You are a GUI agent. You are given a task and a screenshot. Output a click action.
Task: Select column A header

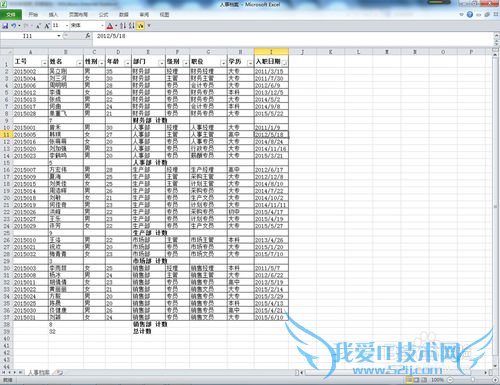pos(31,52)
